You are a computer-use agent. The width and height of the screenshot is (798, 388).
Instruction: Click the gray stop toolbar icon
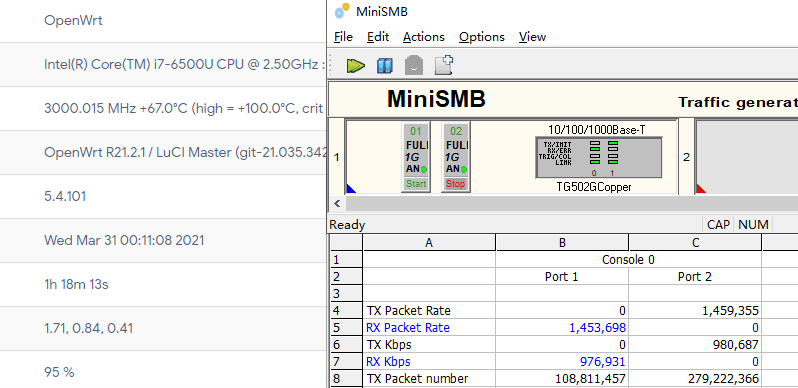point(414,66)
